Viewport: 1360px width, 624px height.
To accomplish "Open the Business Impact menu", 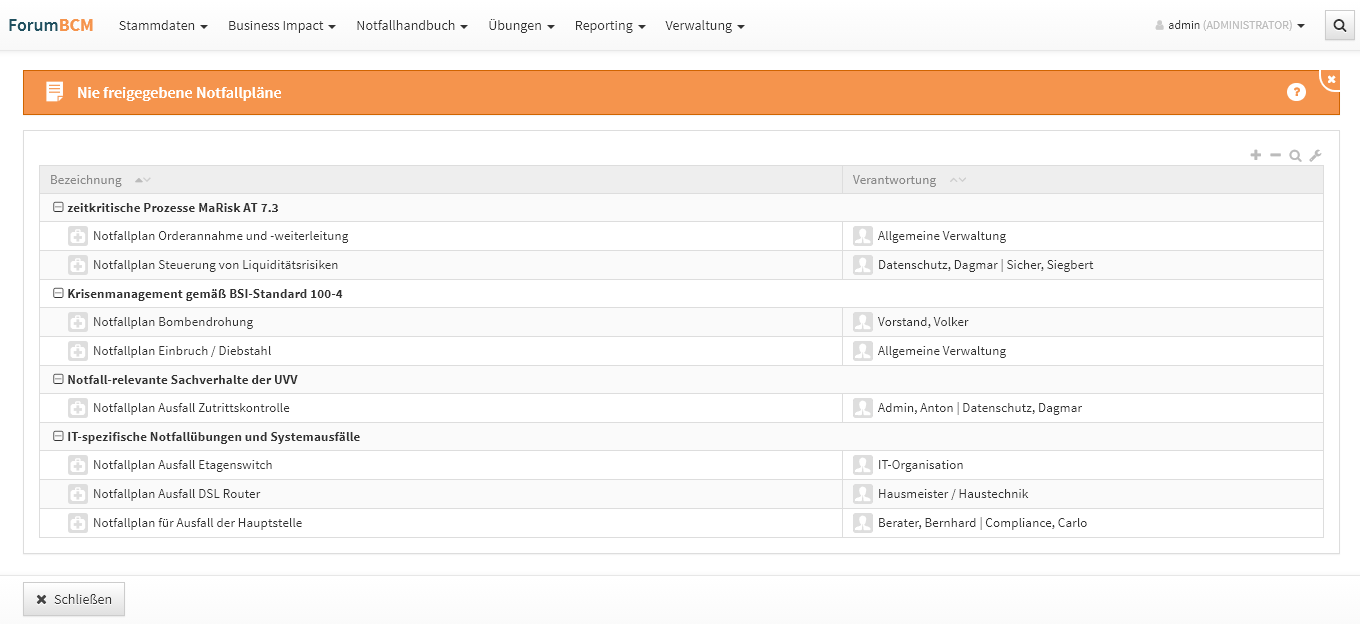I will (x=281, y=26).
